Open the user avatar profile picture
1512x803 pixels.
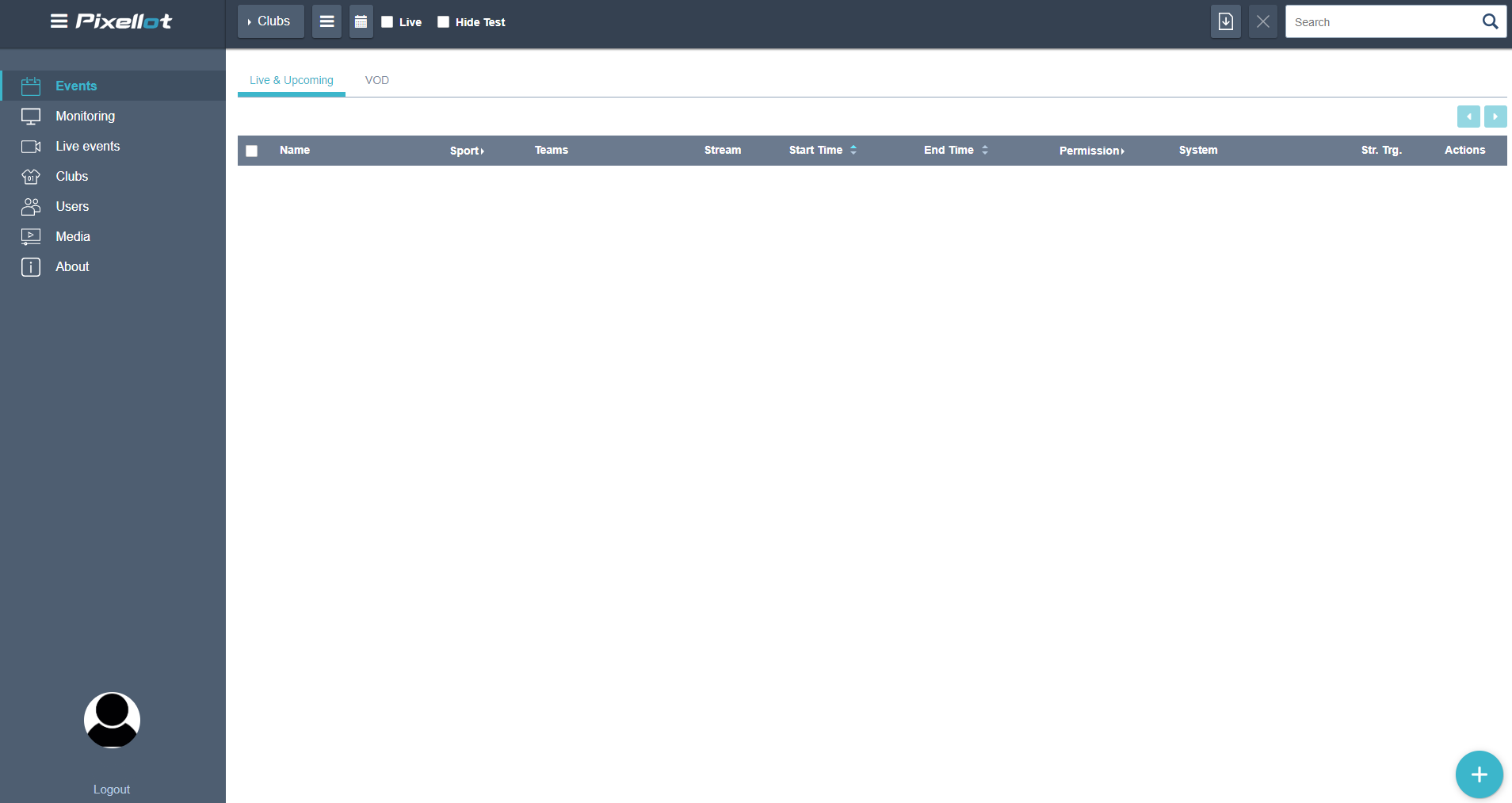click(112, 720)
